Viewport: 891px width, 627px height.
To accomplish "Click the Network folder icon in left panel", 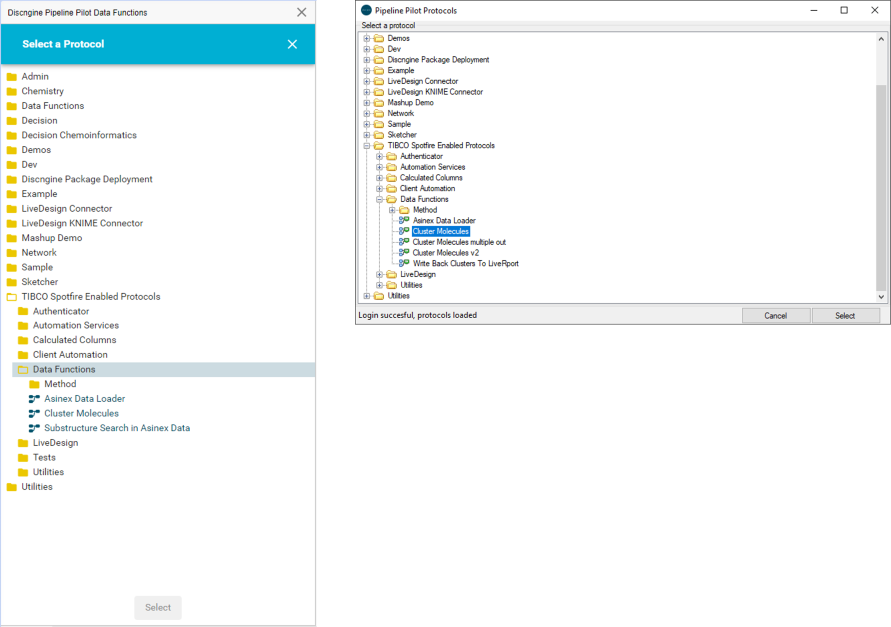I will 11,253.
